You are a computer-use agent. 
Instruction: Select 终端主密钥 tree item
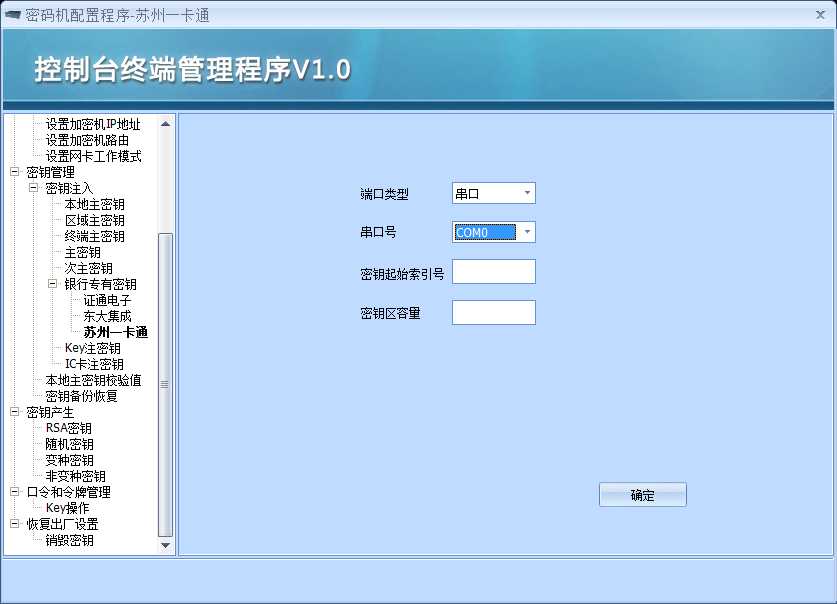click(x=94, y=236)
